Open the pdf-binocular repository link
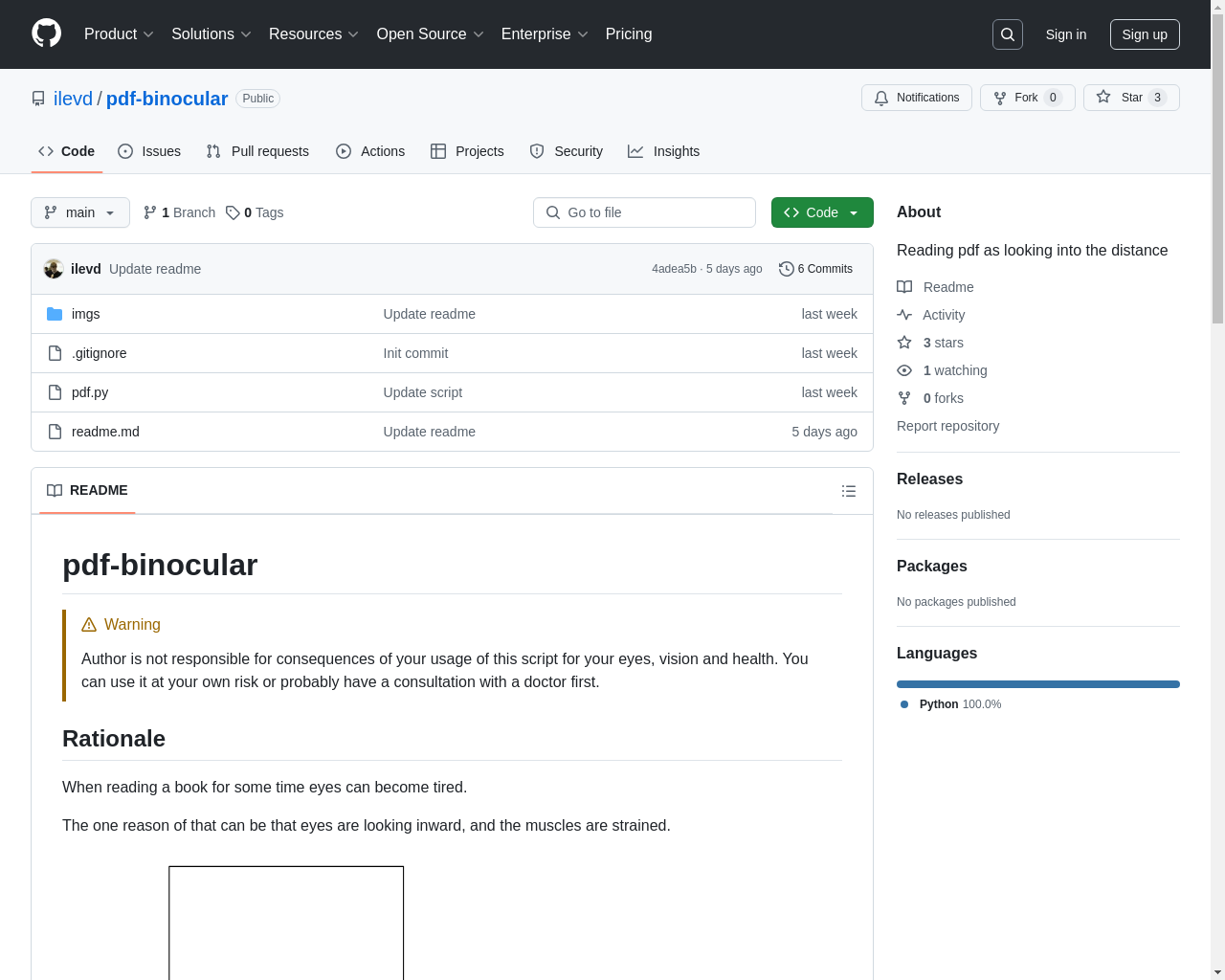 [x=167, y=99]
